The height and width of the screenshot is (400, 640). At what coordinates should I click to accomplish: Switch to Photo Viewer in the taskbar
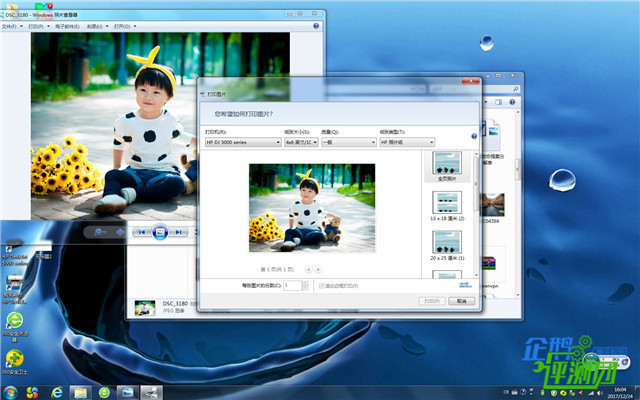click(128, 393)
